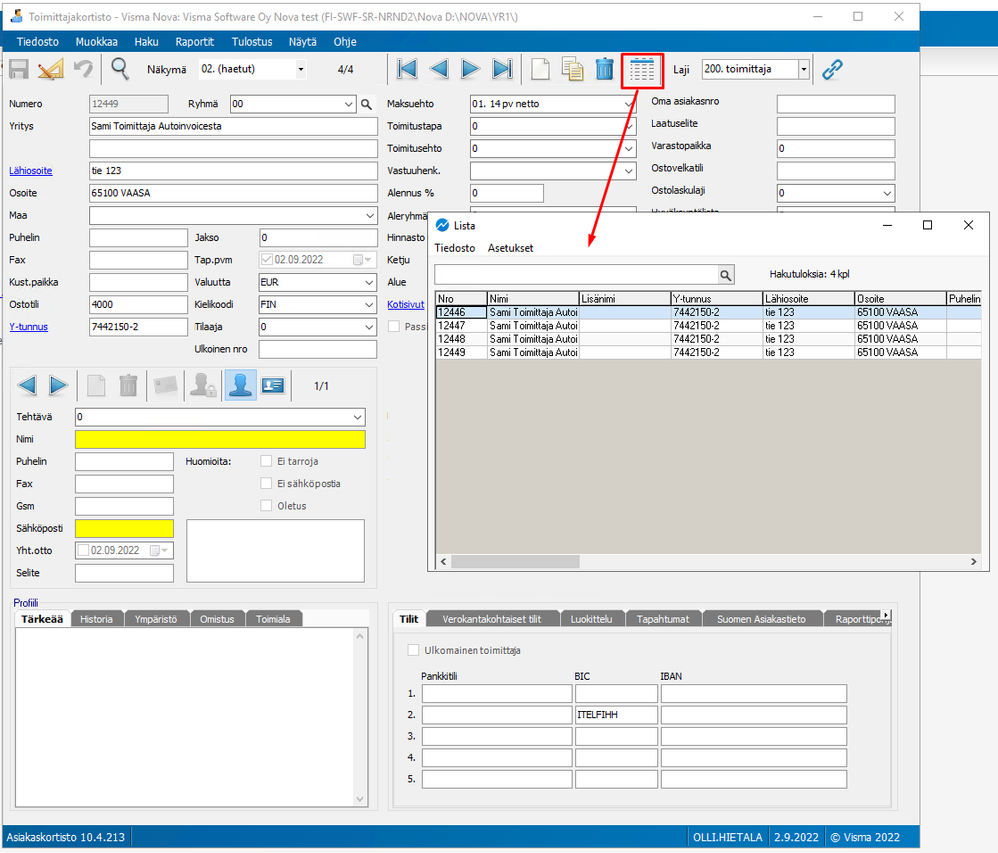Viewport: 998px width, 853px height.
Task: Click the yellow Nimi contact field
Action: [x=220, y=439]
